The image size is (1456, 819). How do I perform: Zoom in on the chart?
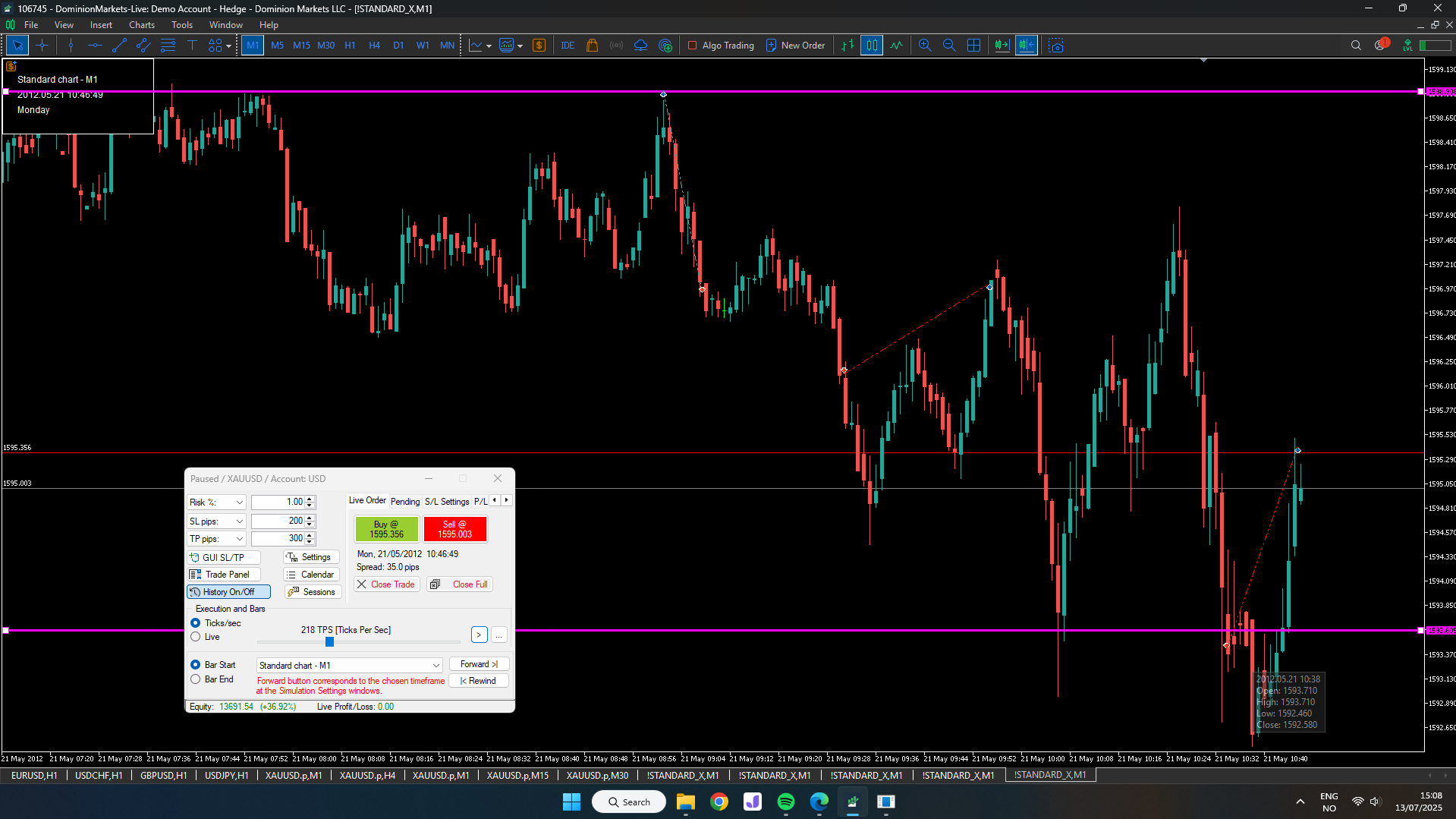pos(925,46)
